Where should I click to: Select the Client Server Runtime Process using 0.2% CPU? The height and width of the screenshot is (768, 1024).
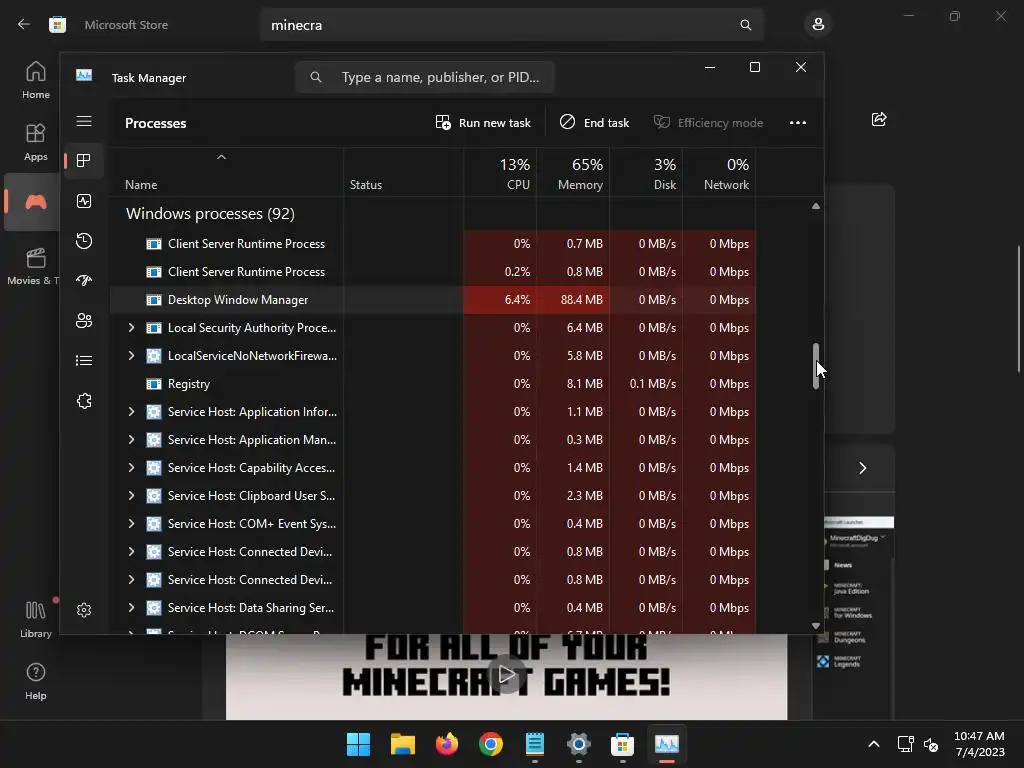pyautogui.click(x=433, y=272)
